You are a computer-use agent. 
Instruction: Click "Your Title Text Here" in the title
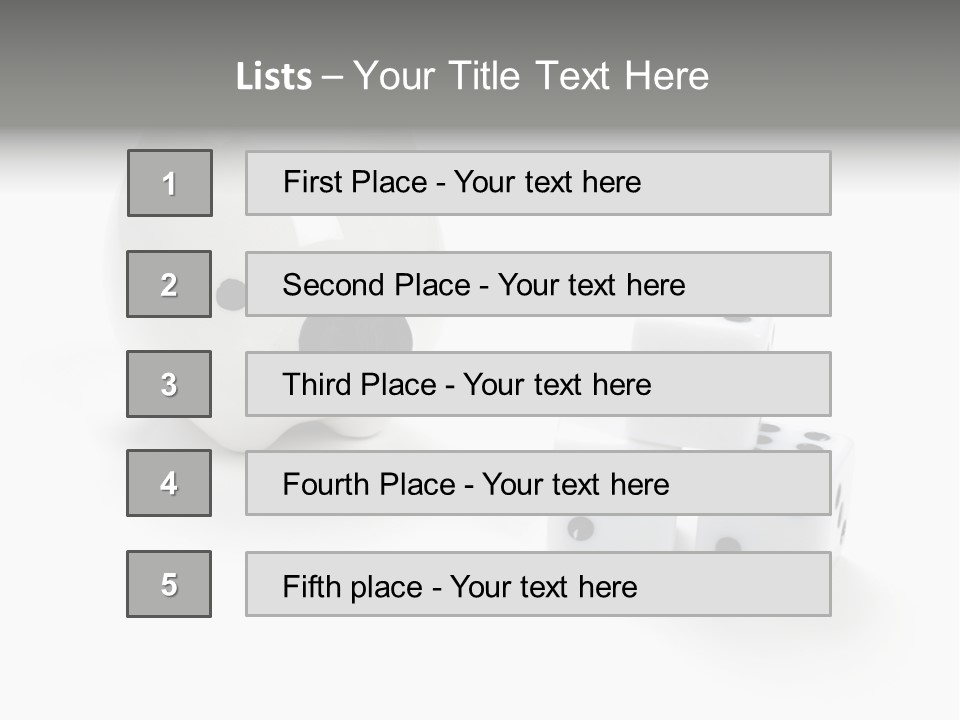531,76
